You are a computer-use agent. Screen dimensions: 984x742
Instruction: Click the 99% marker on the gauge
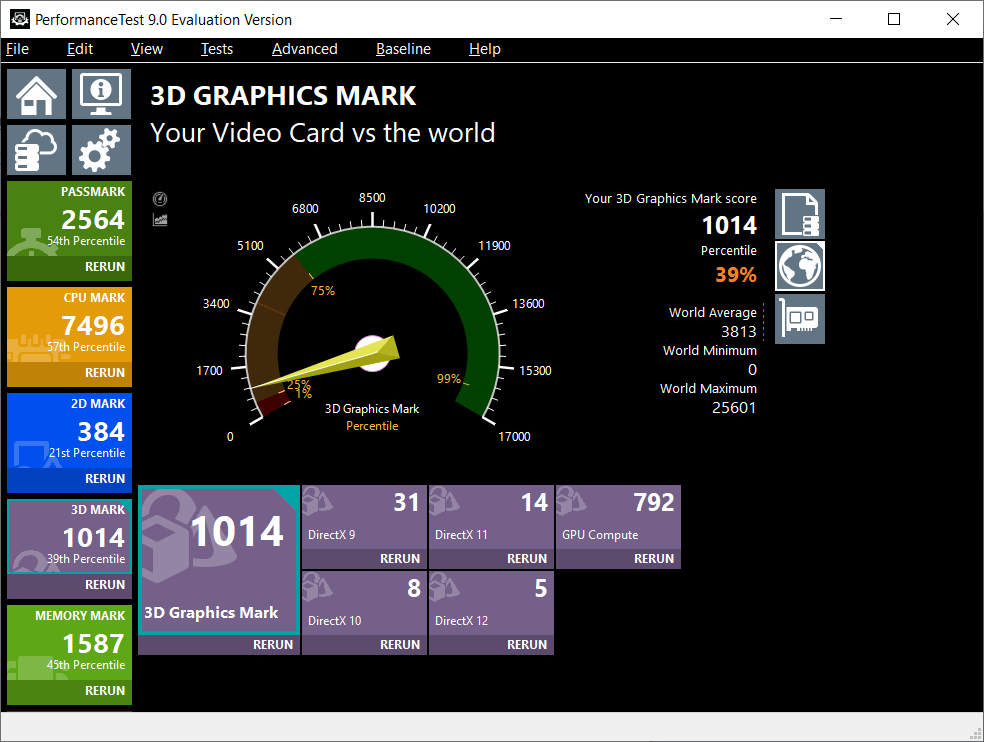coord(449,379)
